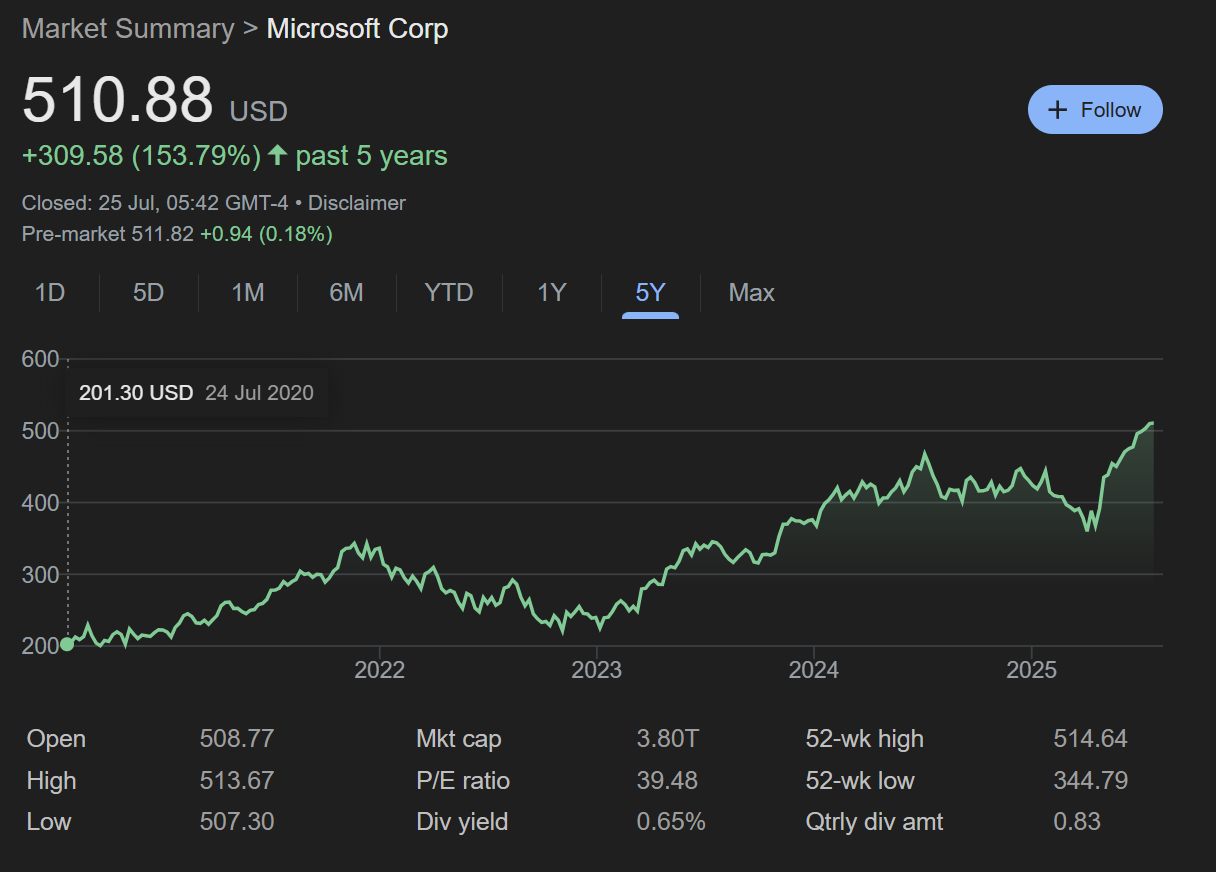Click the 2022 label on the chart axis
Screen dimensions: 1216x872
tap(380, 670)
